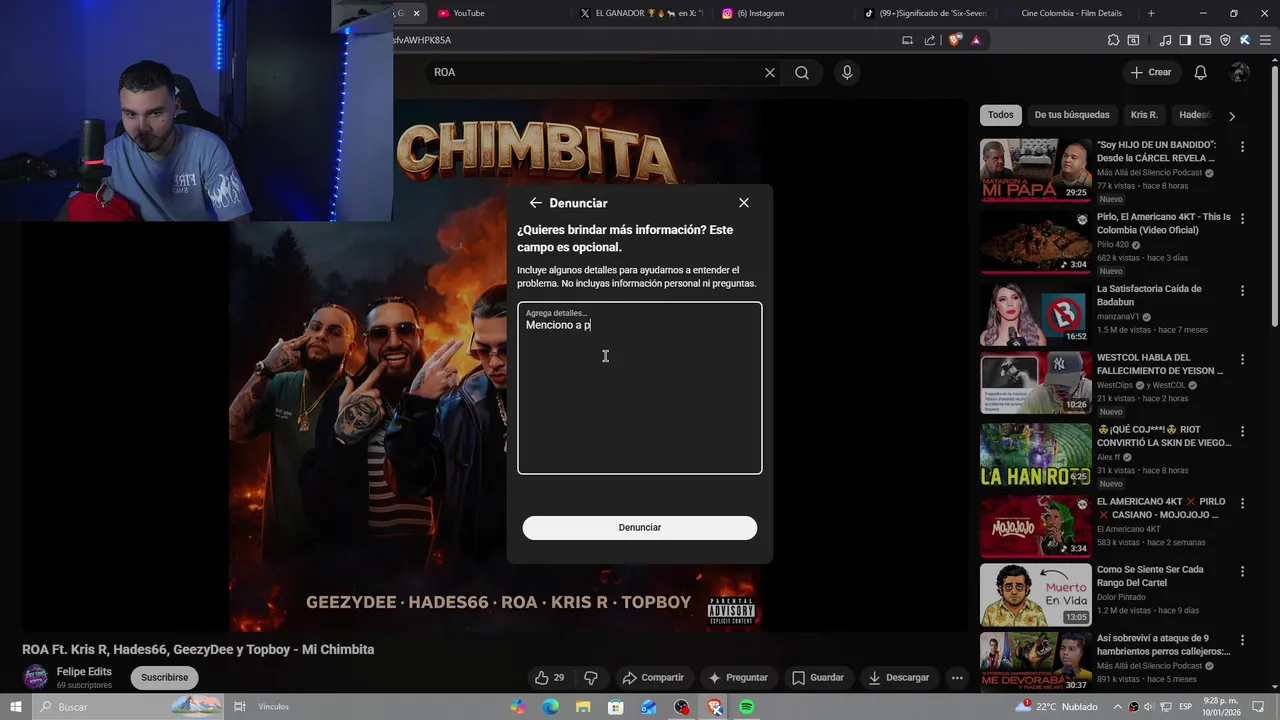Subscribe with the Suscribirse button
Viewport: 1280px width, 720px height.
point(164,677)
